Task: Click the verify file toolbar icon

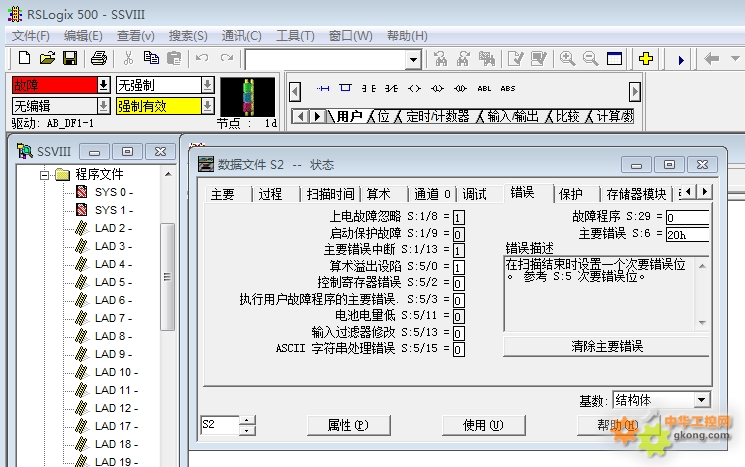Action: click(515, 58)
